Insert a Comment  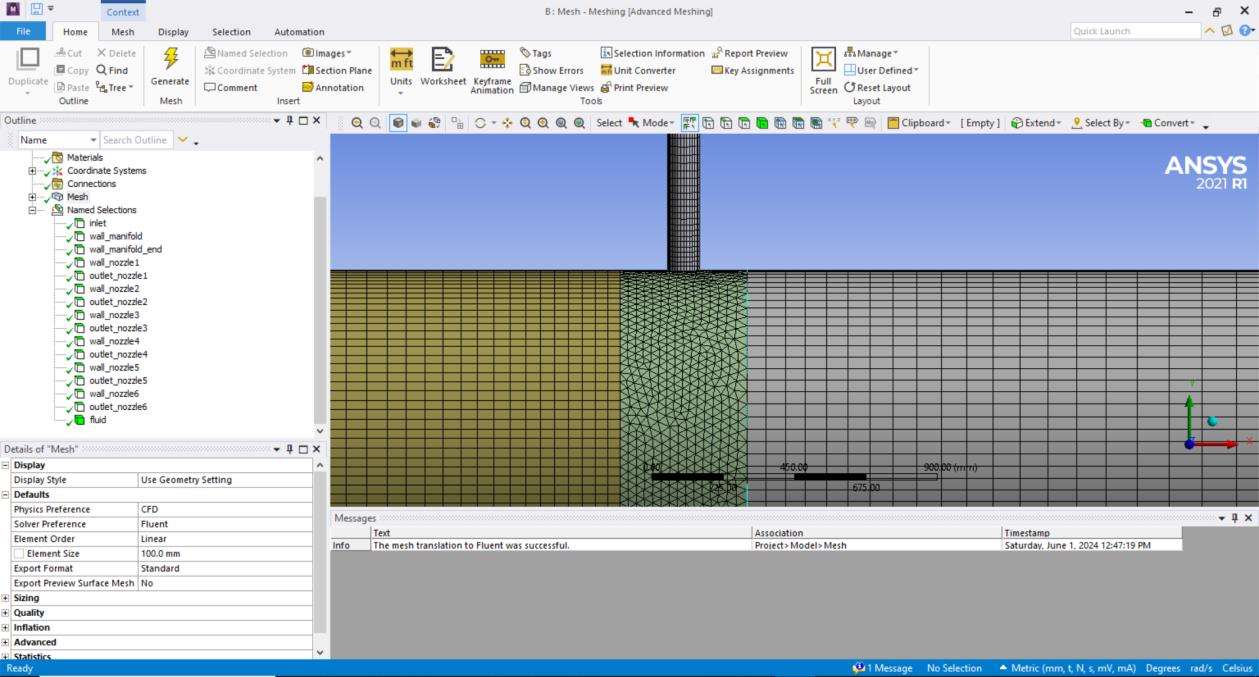(x=230, y=87)
